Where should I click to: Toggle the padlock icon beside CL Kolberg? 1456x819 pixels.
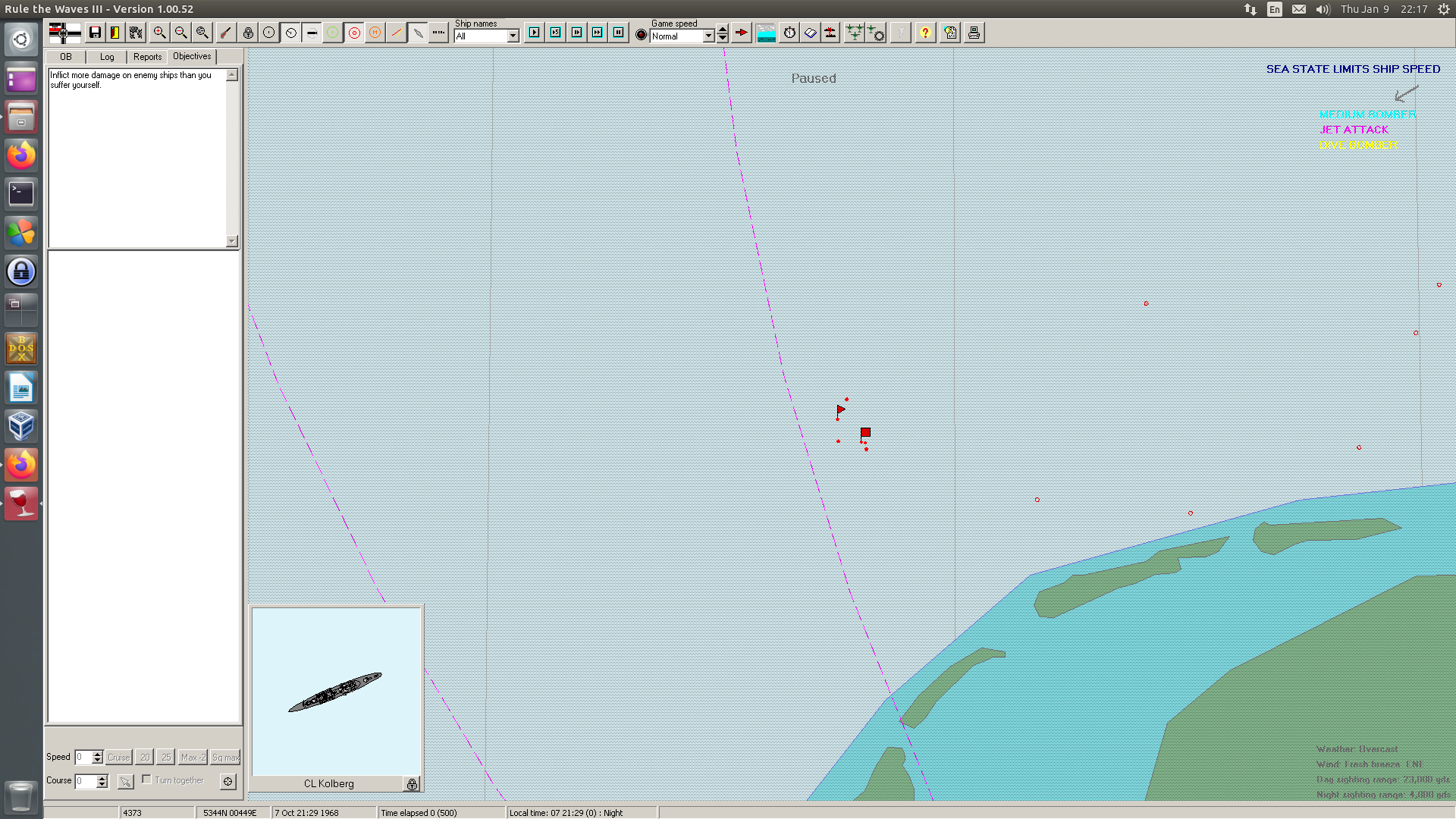(x=412, y=784)
